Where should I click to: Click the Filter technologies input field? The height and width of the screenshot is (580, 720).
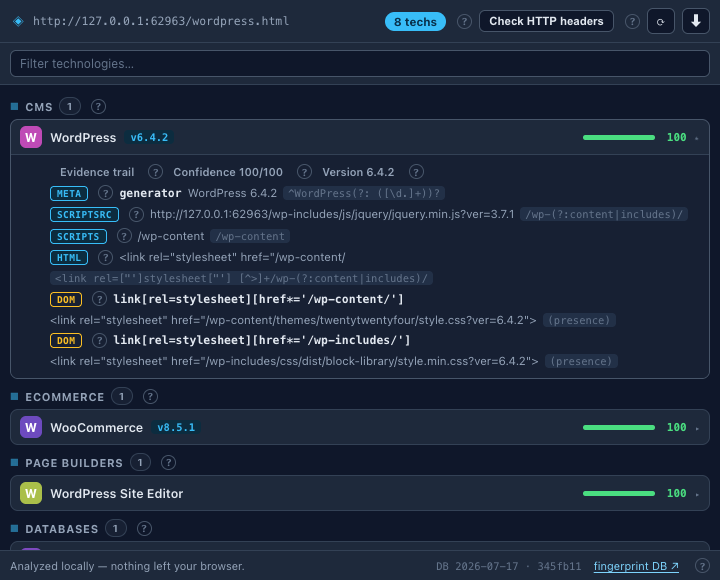[360, 63]
